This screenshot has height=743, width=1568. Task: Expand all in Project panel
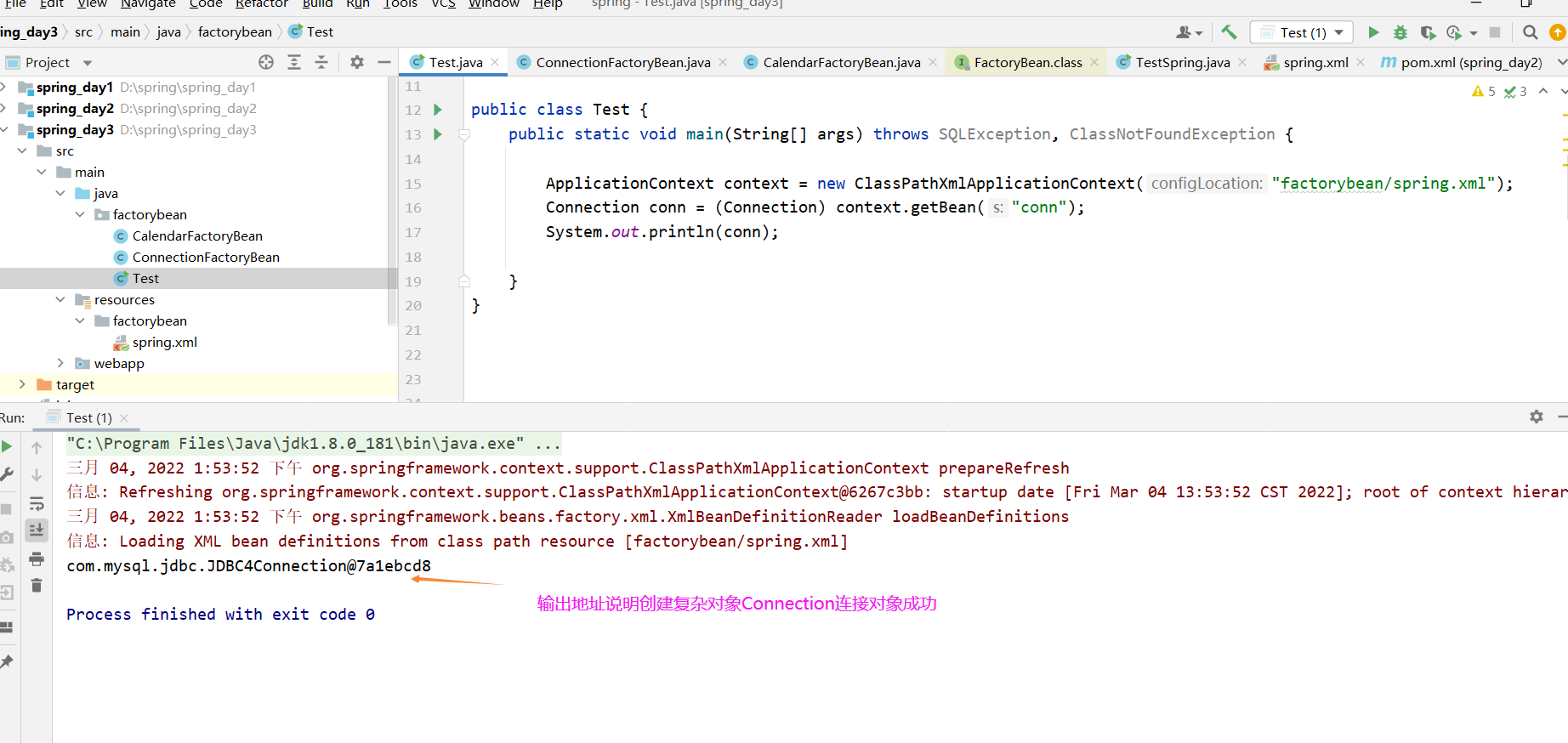294,62
